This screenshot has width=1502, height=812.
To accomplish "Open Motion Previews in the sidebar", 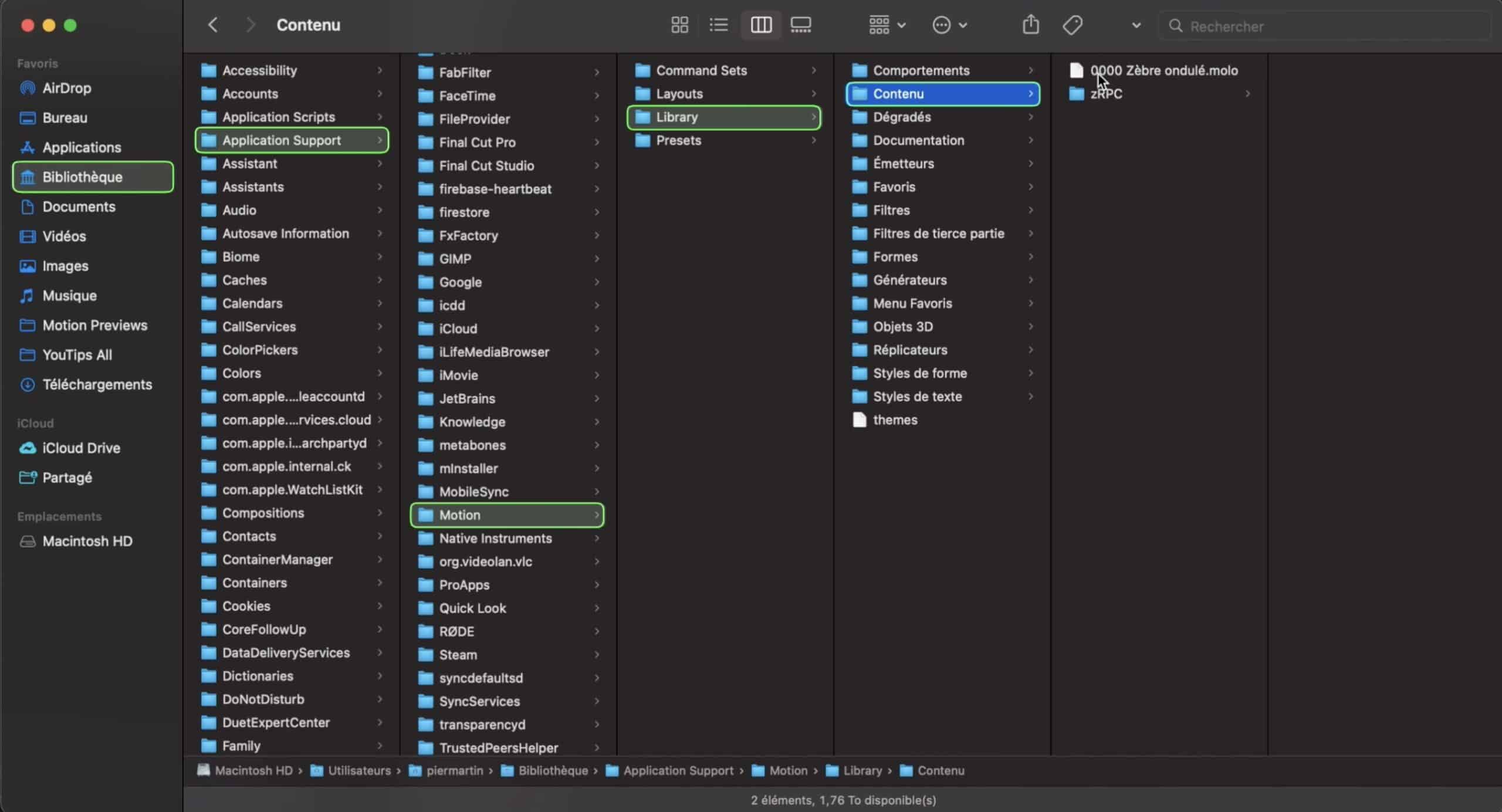I will 93,325.
